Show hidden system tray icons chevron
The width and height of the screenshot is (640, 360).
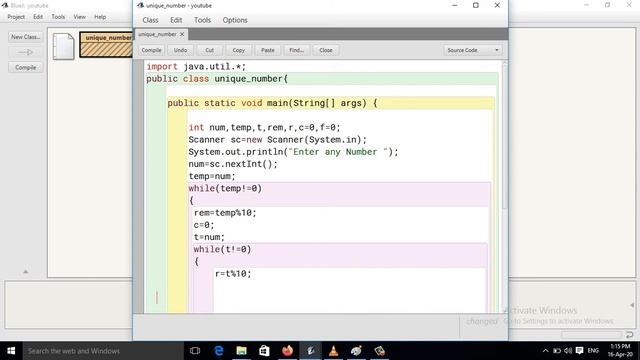pos(546,351)
